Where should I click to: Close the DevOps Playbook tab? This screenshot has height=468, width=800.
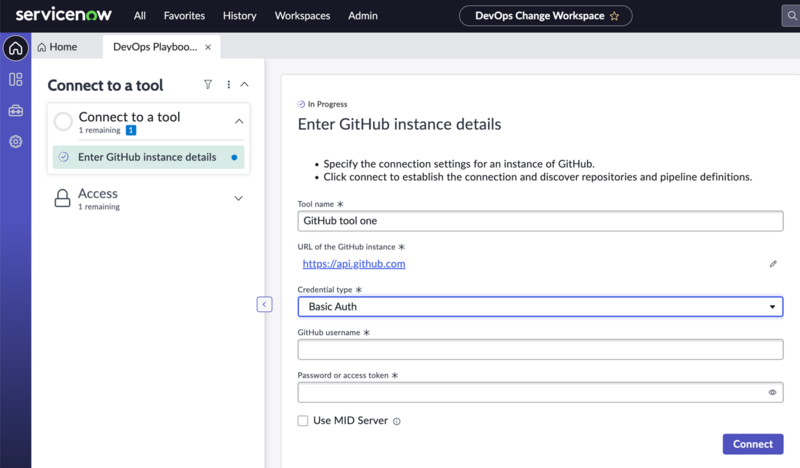click(208, 47)
